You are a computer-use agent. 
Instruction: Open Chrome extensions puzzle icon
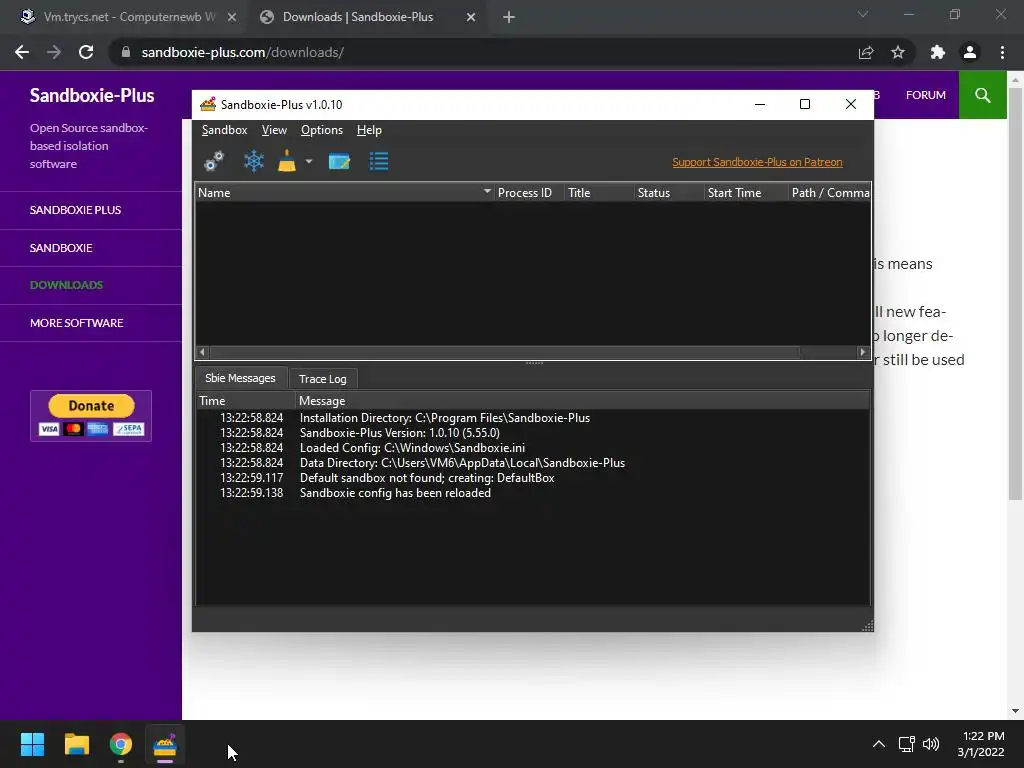(x=938, y=52)
